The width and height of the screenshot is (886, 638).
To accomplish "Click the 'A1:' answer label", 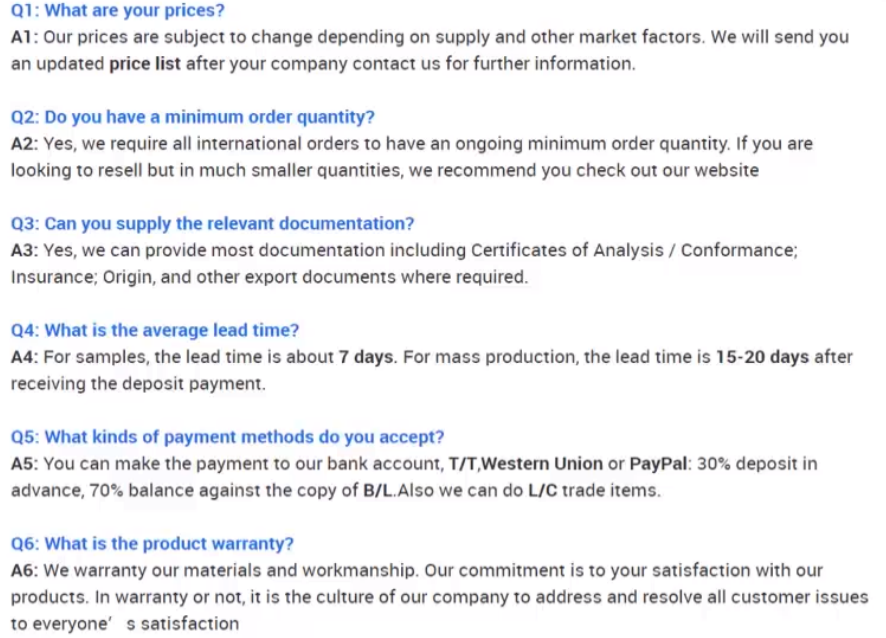I will pos(24,37).
